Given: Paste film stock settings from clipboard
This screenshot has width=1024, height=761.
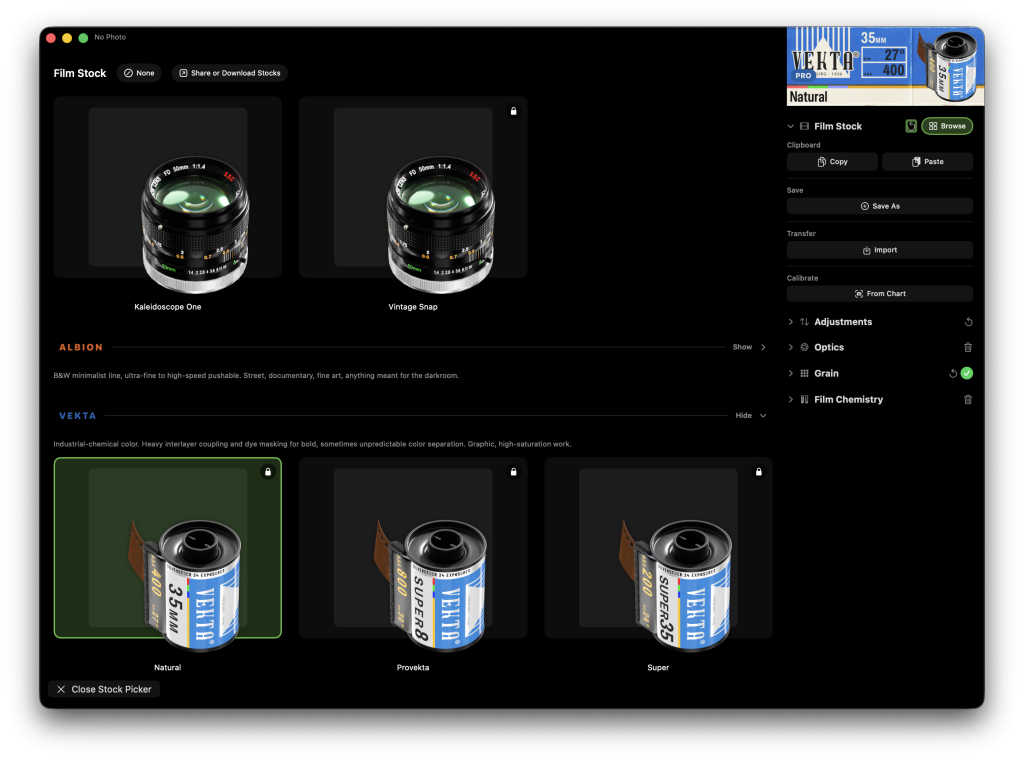Looking at the screenshot, I should click(927, 162).
